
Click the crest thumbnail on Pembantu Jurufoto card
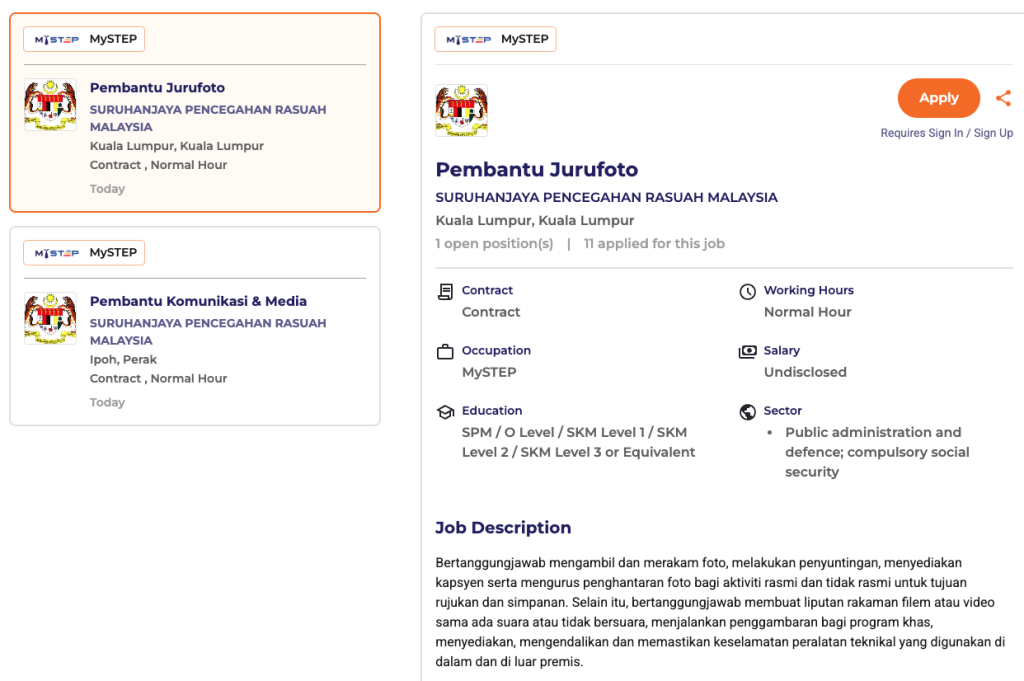point(50,105)
